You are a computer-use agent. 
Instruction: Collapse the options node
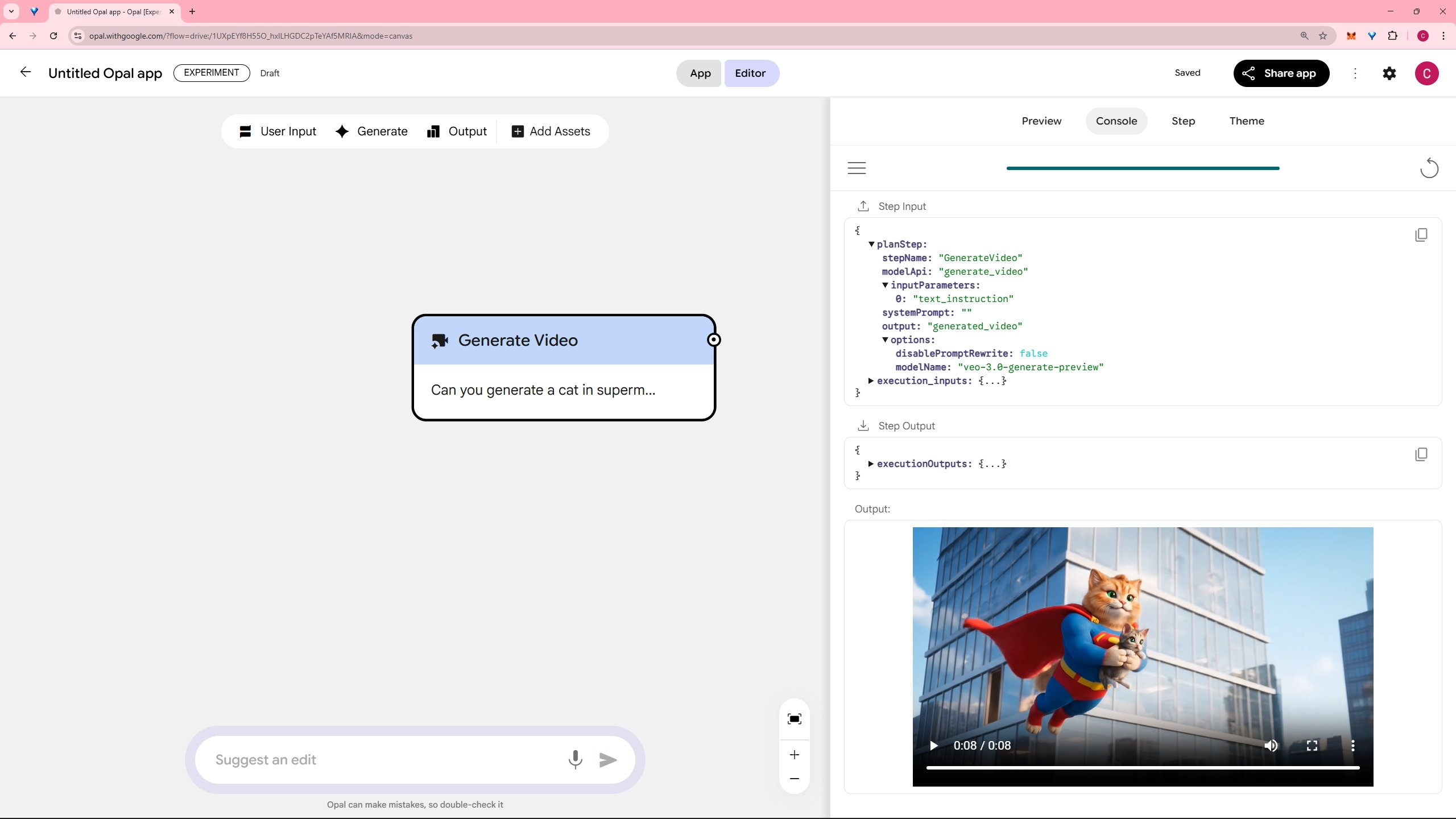point(885,340)
